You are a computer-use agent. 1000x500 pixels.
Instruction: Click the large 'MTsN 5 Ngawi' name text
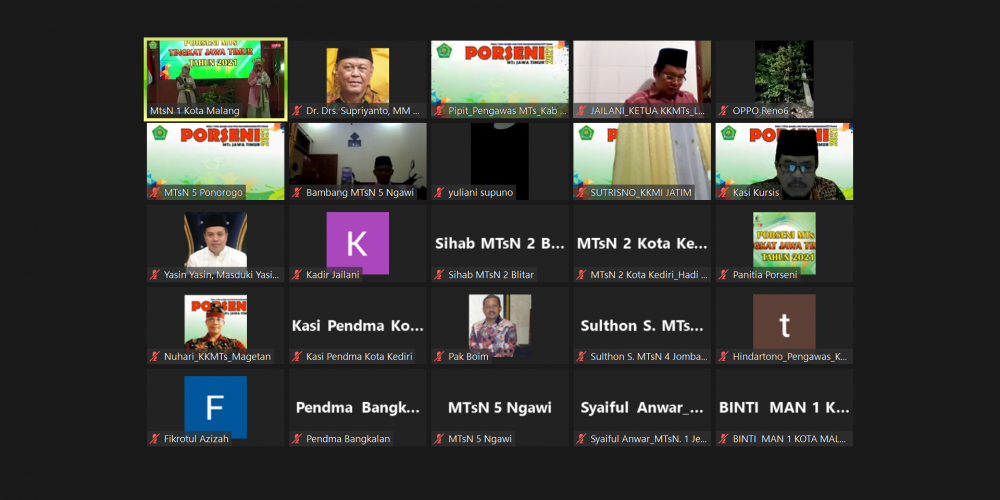(500, 408)
